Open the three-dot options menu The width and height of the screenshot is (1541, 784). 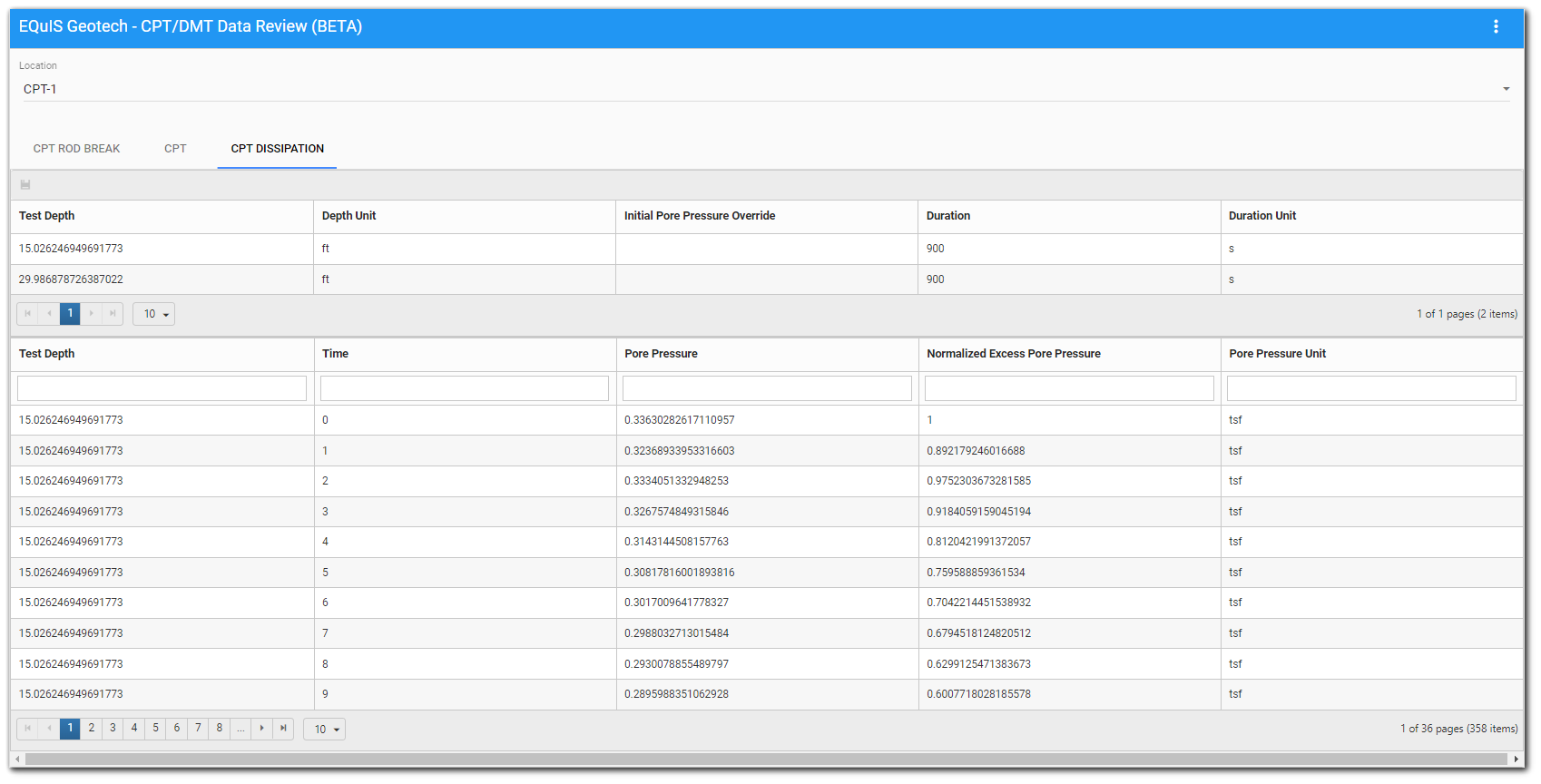[x=1496, y=27]
